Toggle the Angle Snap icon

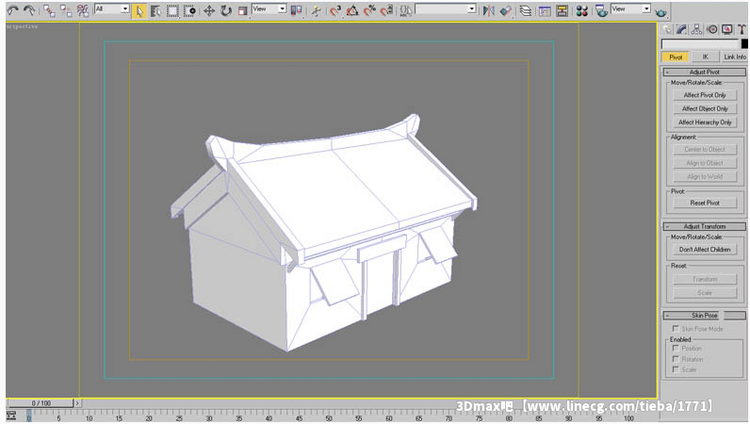(353, 10)
